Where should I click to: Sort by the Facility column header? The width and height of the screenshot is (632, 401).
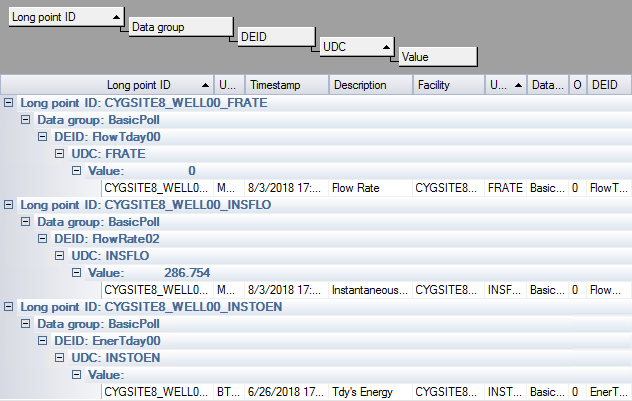pyautogui.click(x=449, y=85)
